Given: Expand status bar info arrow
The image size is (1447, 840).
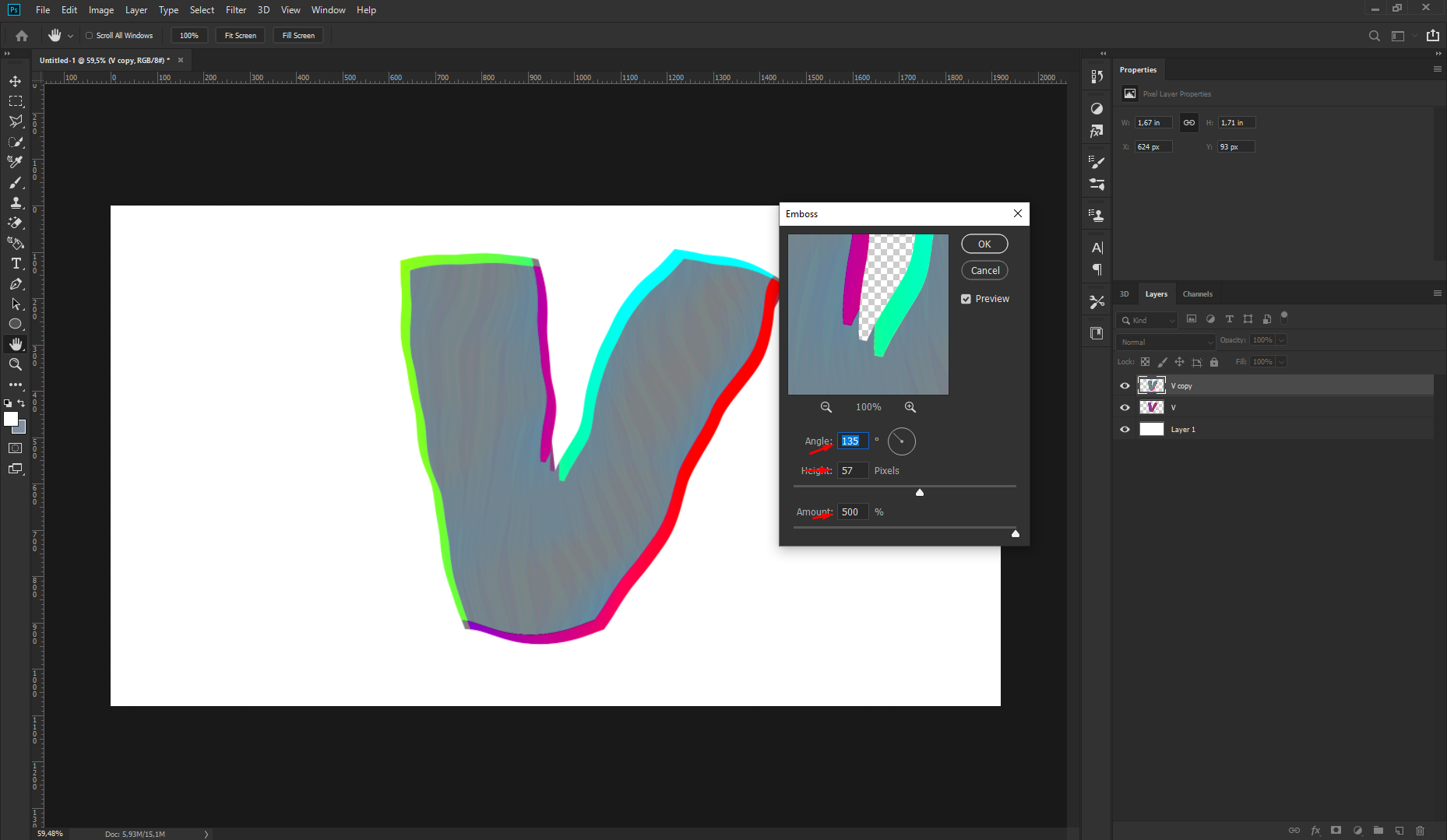Looking at the screenshot, I should 206,834.
